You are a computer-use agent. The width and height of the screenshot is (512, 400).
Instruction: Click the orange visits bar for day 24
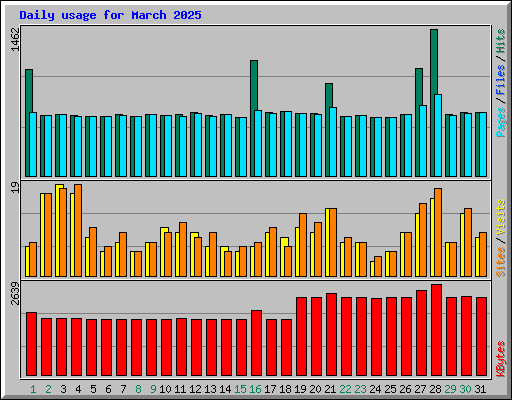(378, 266)
